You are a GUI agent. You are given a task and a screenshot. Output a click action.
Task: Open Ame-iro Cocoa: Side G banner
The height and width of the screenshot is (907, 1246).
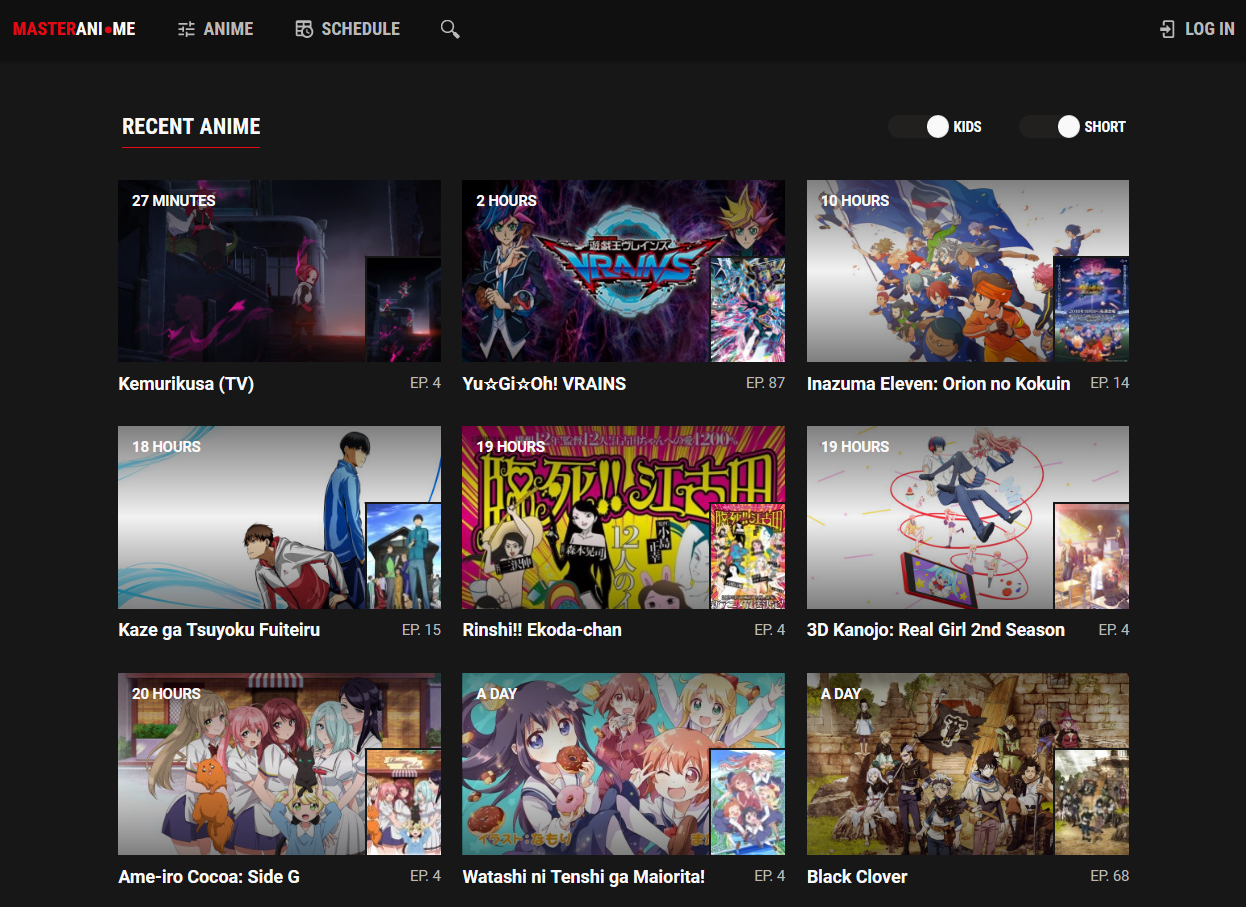(279, 764)
